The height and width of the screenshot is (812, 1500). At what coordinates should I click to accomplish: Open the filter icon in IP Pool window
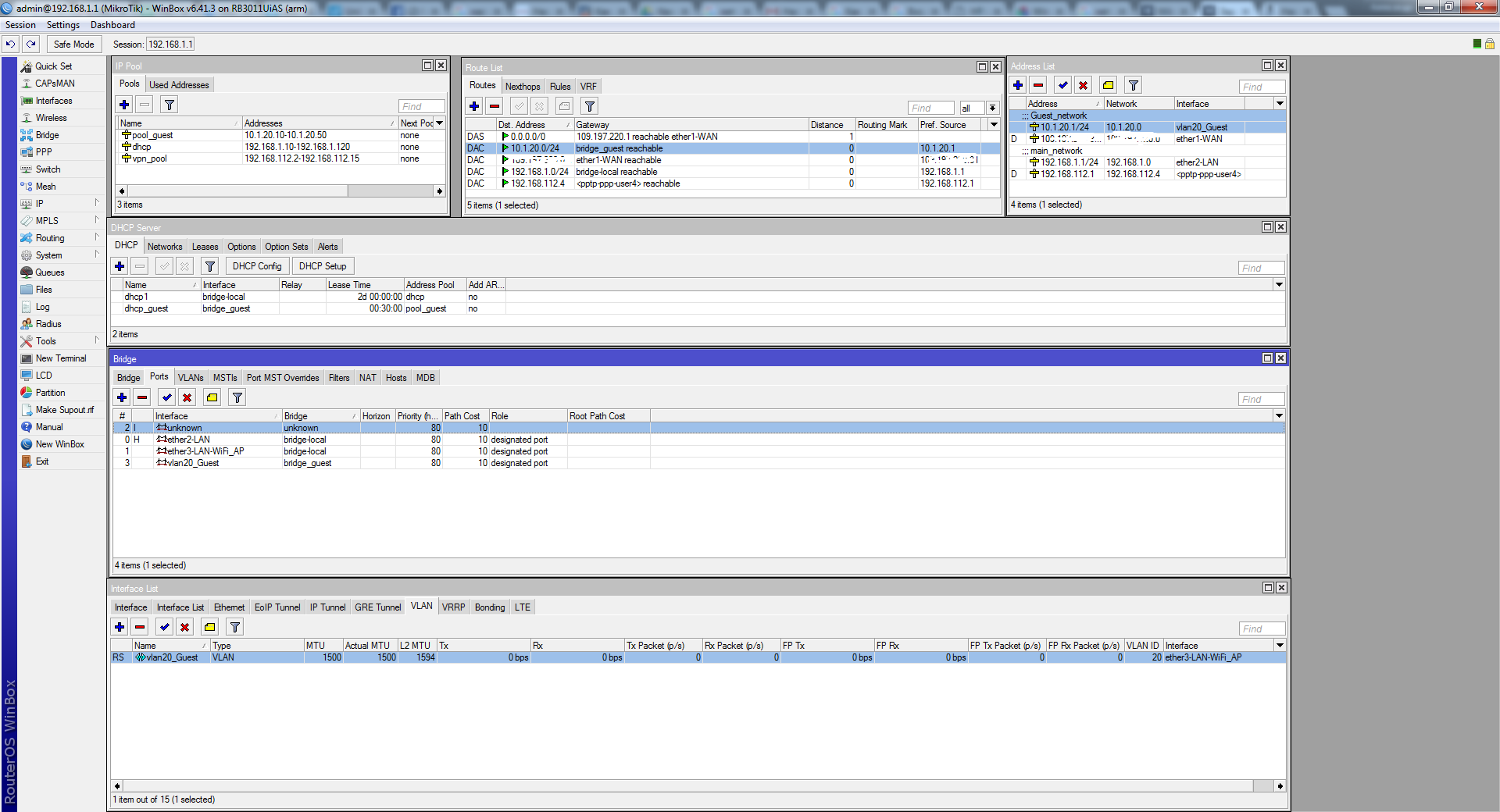pyautogui.click(x=170, y=105)
